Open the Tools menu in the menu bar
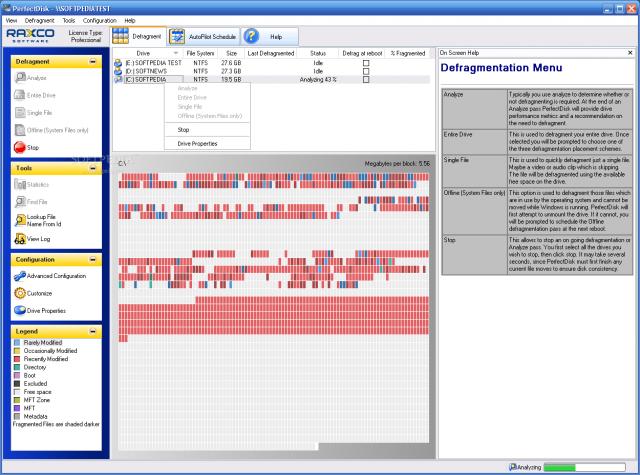This screenshot has width=640, height=475. (x=69, y=20)
